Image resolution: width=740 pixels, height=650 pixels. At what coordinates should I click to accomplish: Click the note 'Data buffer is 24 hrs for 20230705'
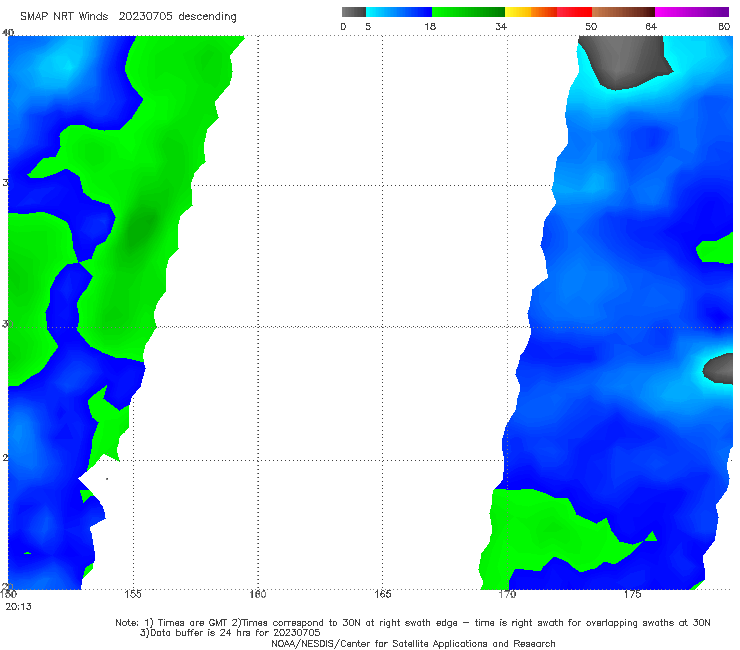(x=230, y=633)
